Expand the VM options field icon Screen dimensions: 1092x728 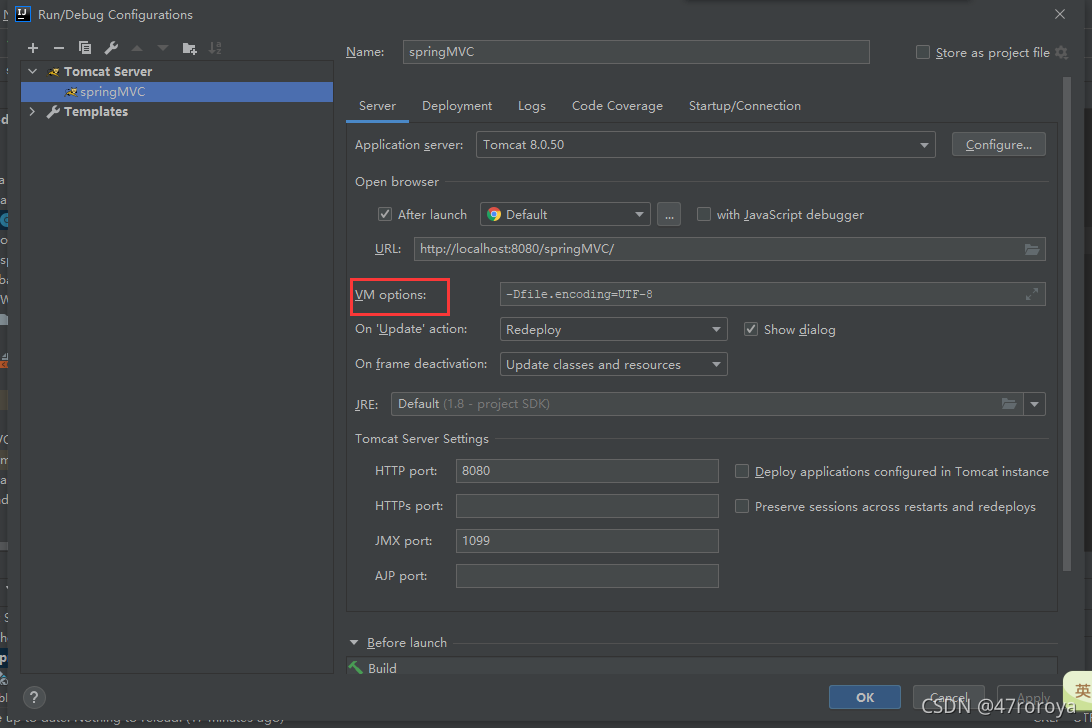pyautogui.click(x=1032, y=295)
